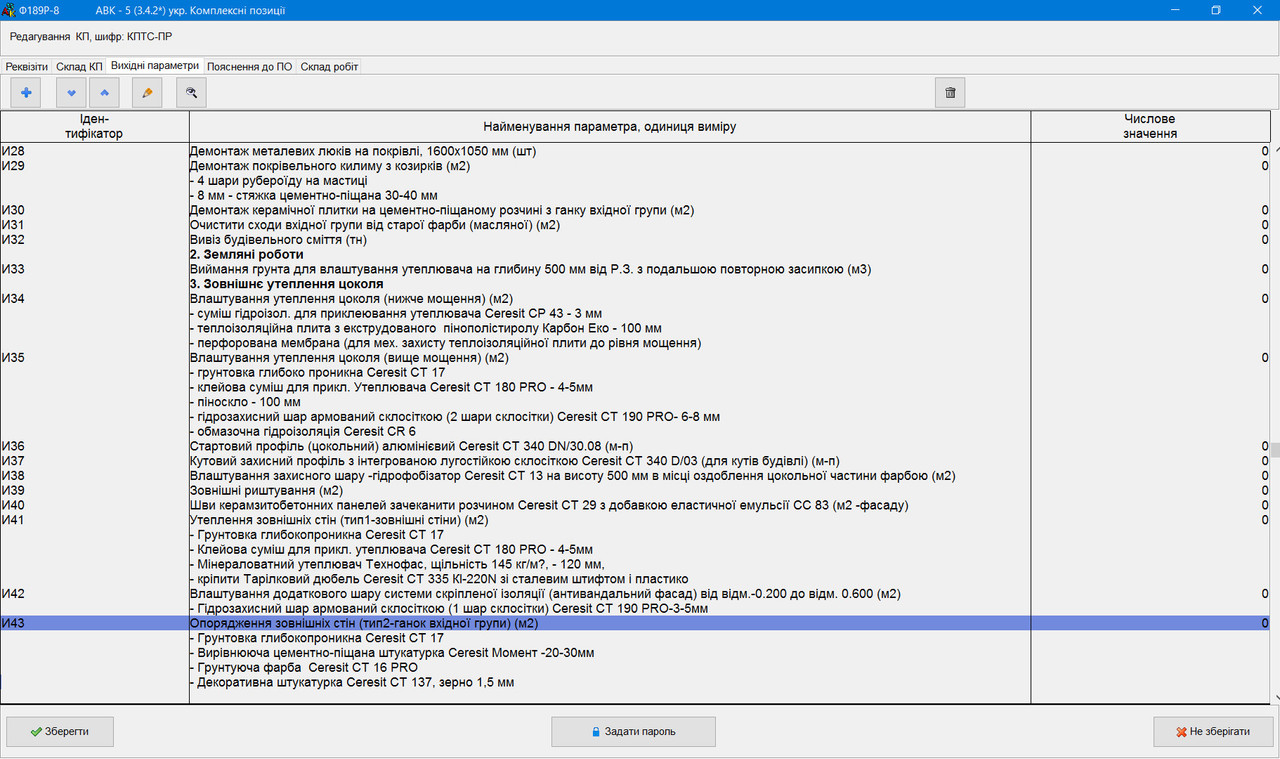
Task: Click the scrollbar down arrow of the table
Action: click(1274, 695)
